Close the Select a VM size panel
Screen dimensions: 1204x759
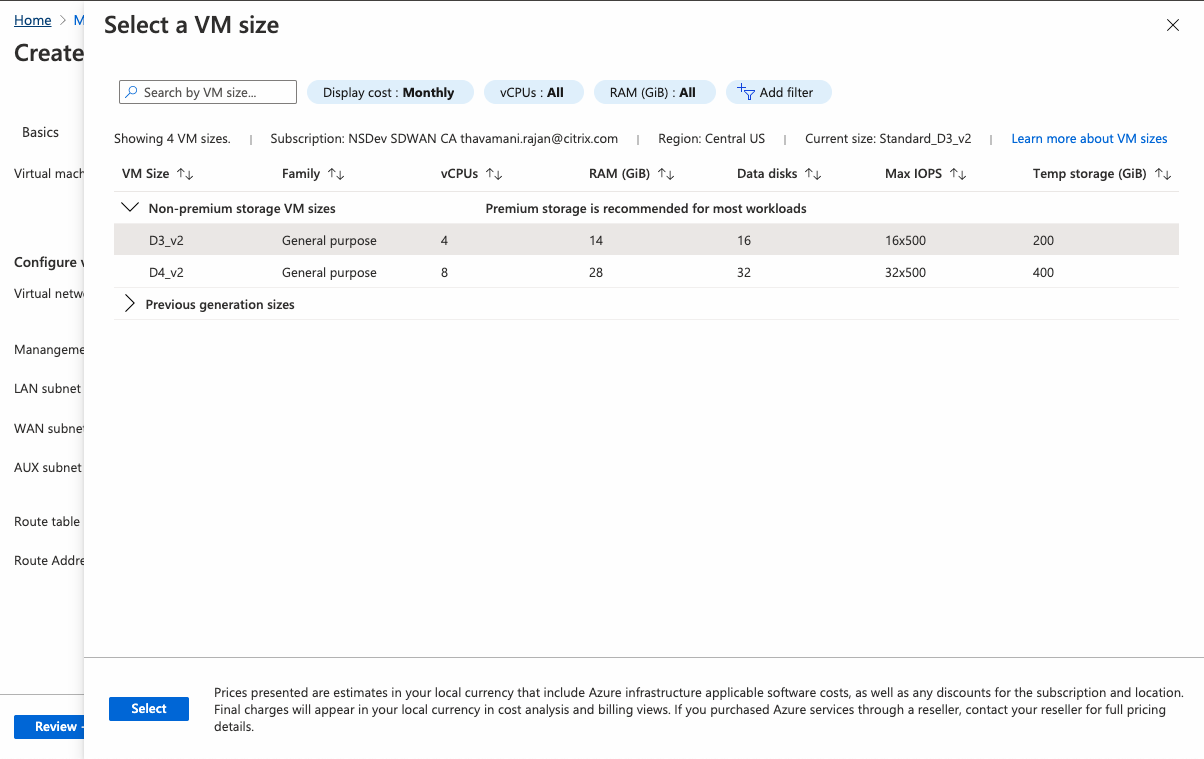(1173, 25)
